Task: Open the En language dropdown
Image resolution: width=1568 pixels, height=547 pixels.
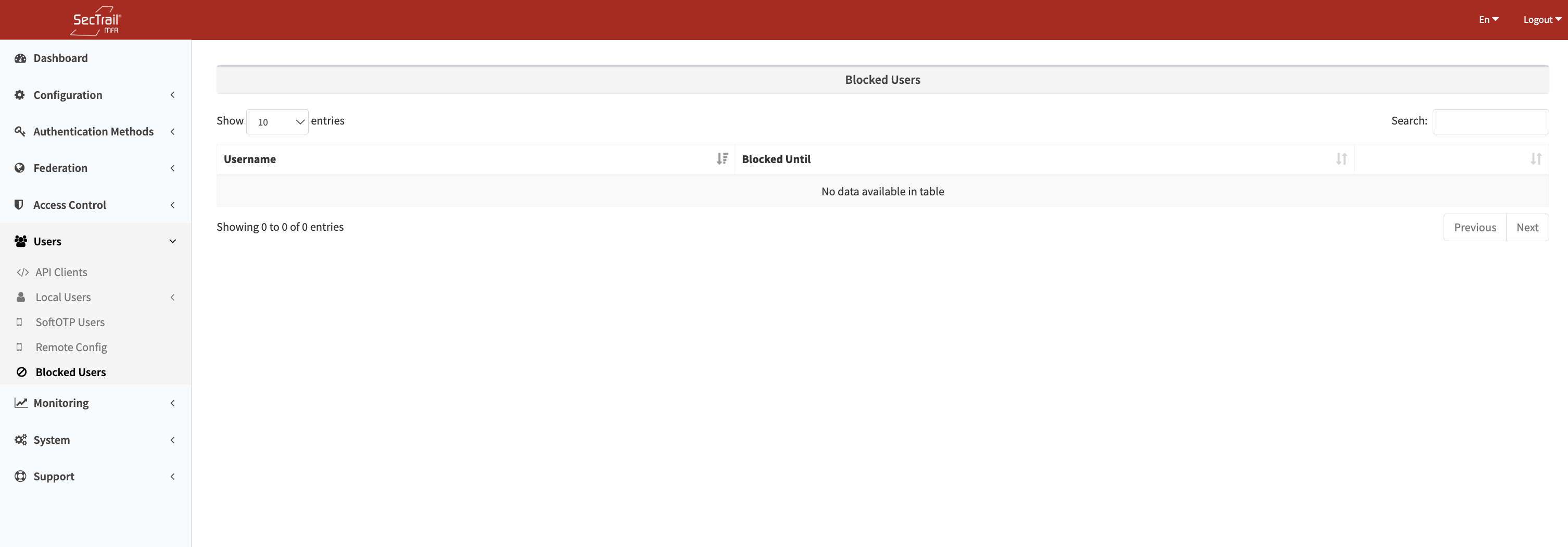Action: (x=1488, y=19)
